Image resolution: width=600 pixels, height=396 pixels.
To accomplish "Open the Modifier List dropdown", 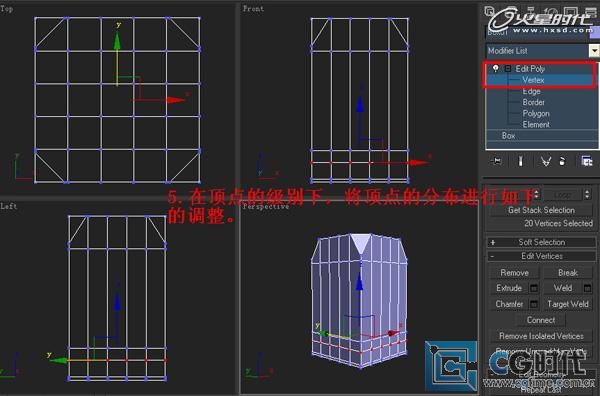I will 594,51.
